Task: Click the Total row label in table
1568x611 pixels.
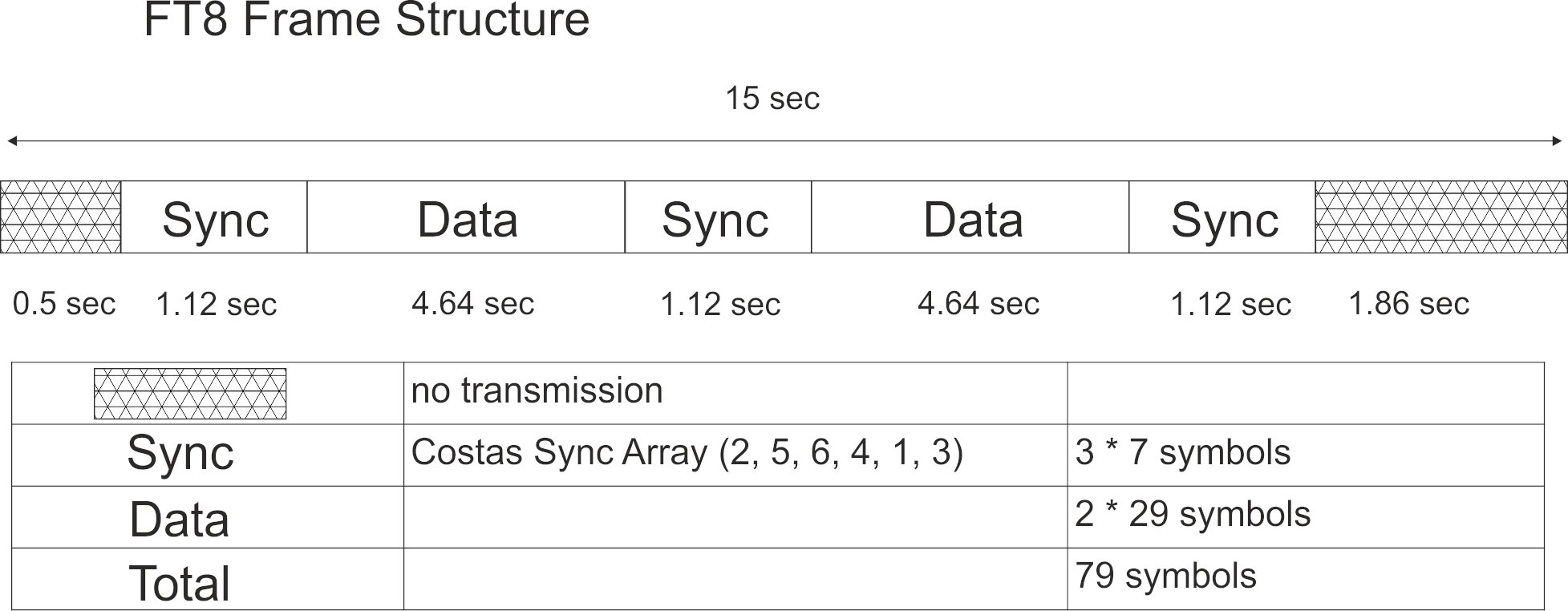Action: [179, 583]
